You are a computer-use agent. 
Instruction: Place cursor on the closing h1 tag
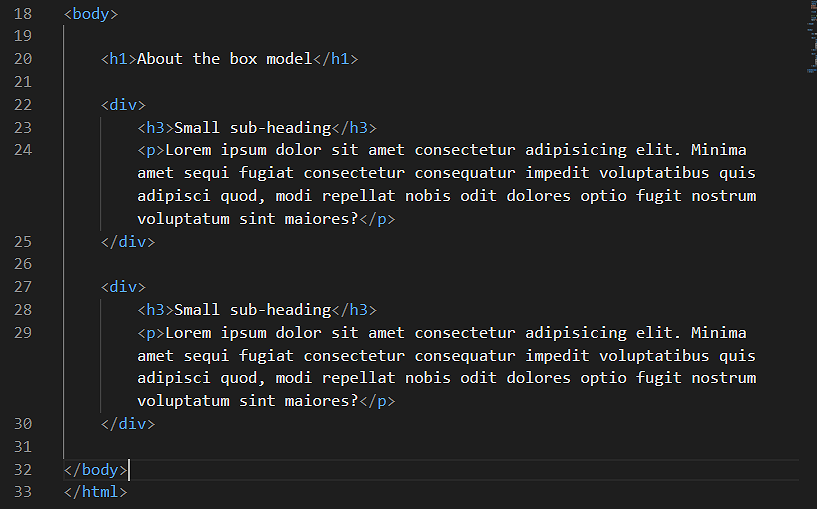pos(336,59)
